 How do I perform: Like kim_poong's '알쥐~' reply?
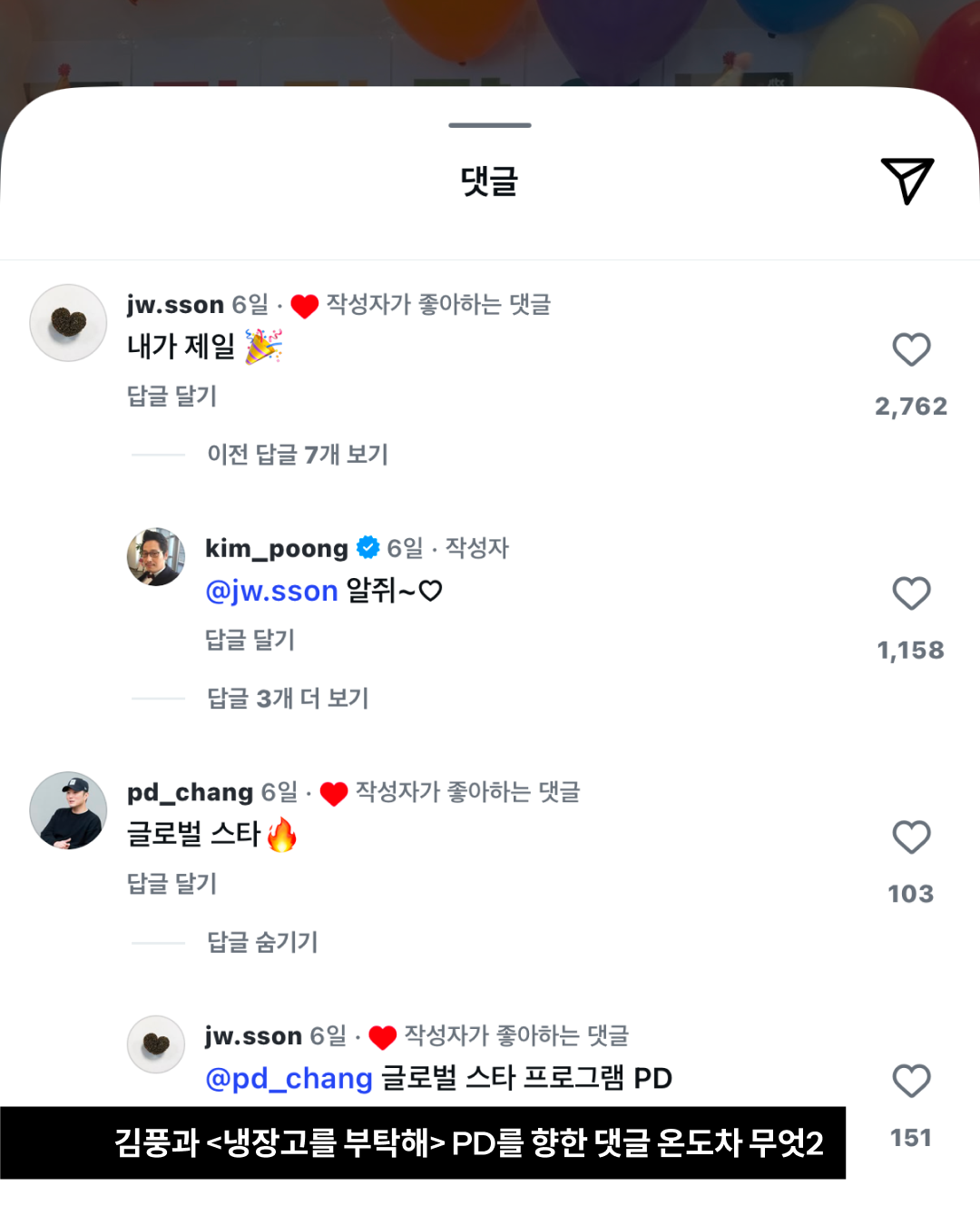pos(911,594)
